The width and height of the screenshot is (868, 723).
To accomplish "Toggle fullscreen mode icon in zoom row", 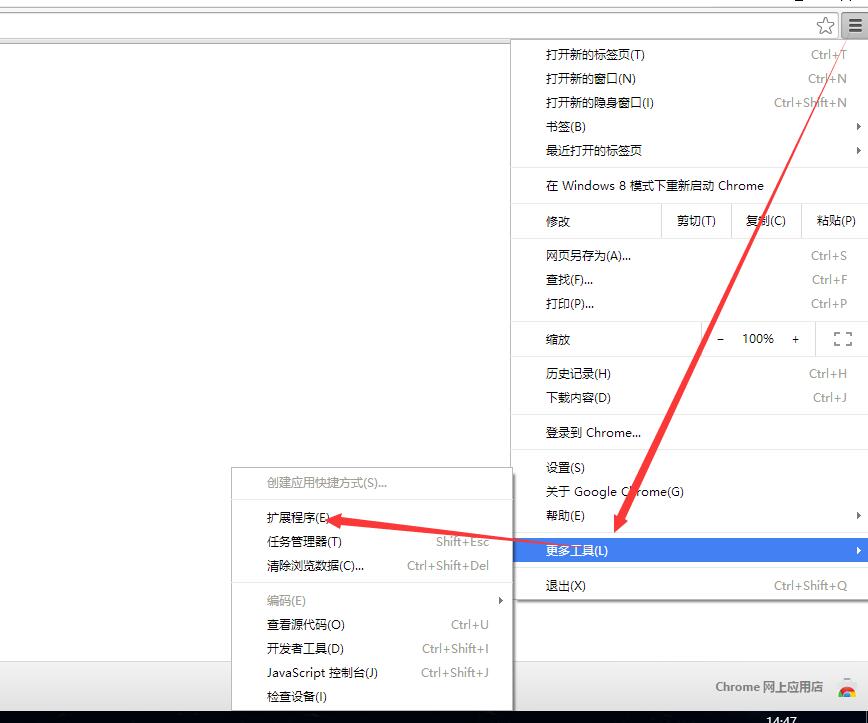I will (843, 339).
